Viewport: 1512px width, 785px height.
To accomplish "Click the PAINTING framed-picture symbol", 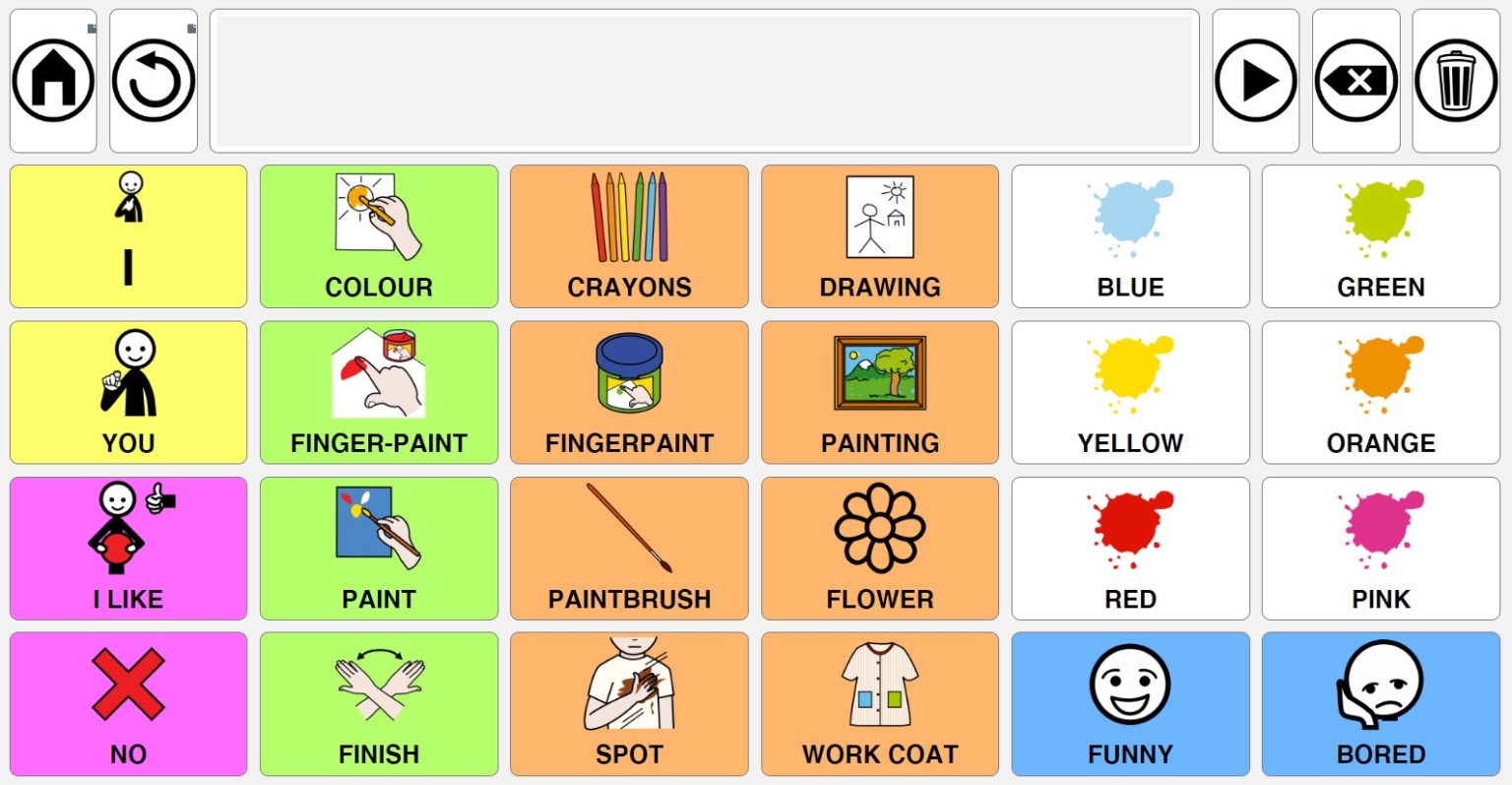I will pos(879,392).
